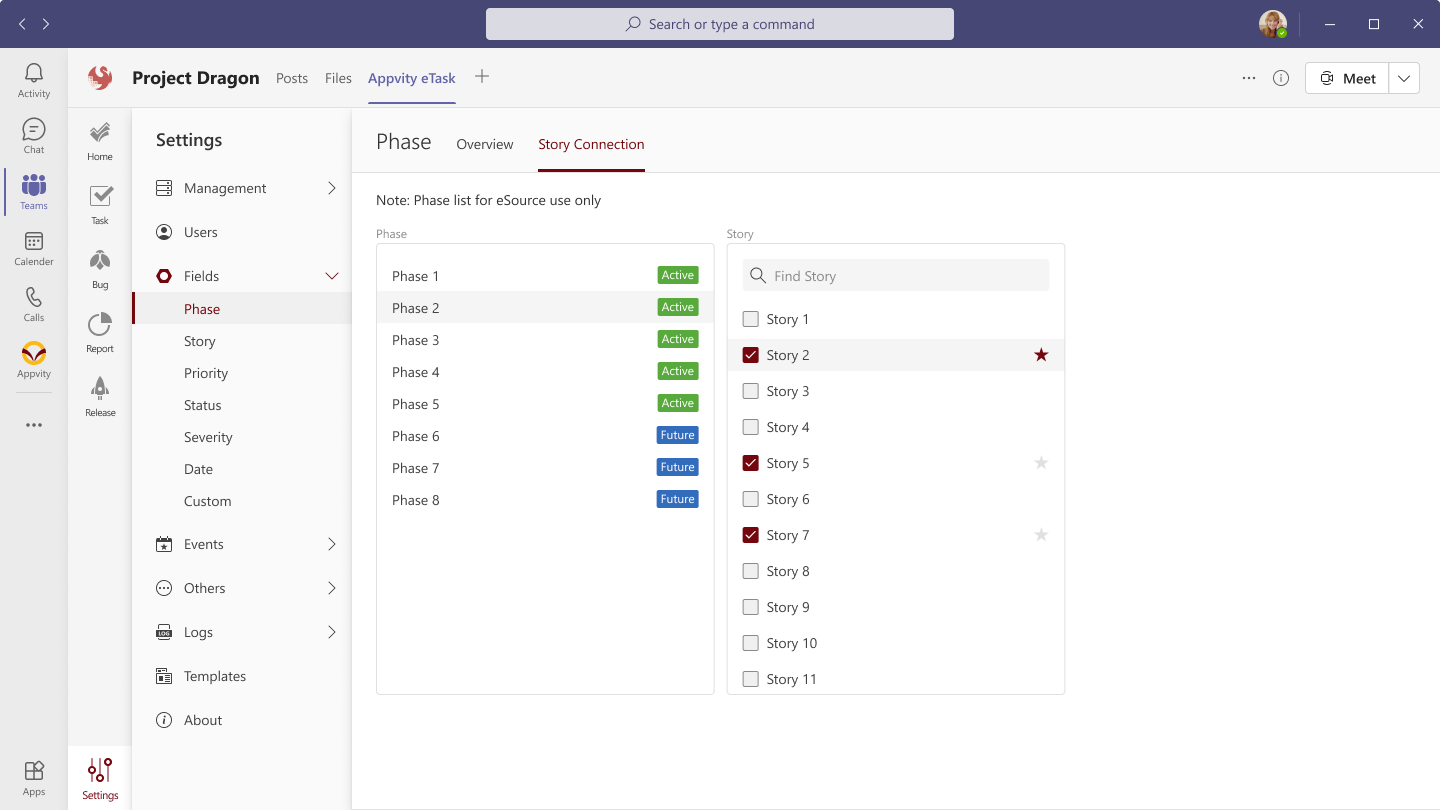The width and height of the screenshot is (1440, 810).
Task: Go to Task view in sidebar
Action: 100,205
